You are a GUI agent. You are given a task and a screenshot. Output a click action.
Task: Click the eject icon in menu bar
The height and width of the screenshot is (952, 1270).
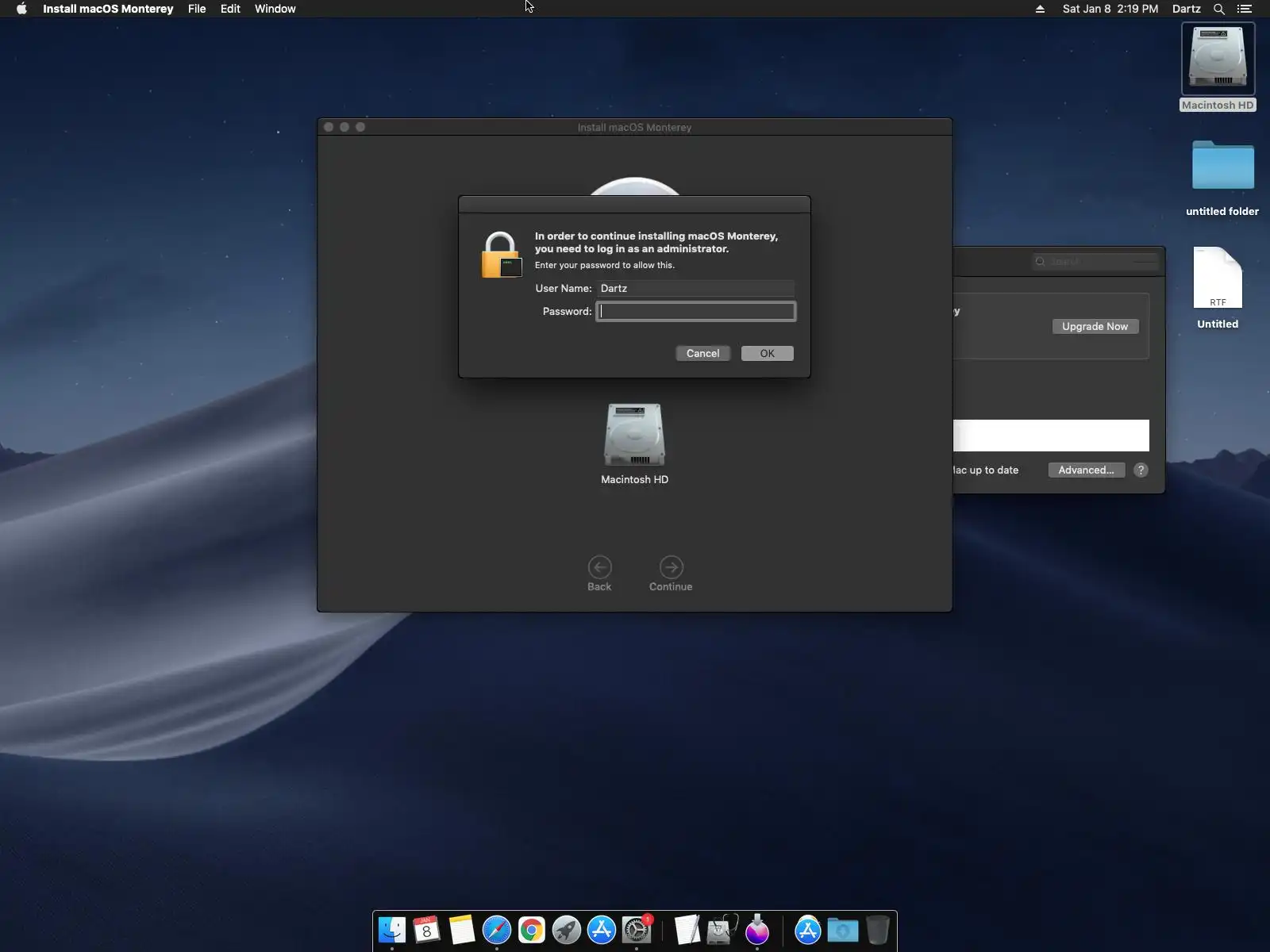point(1040,9)
